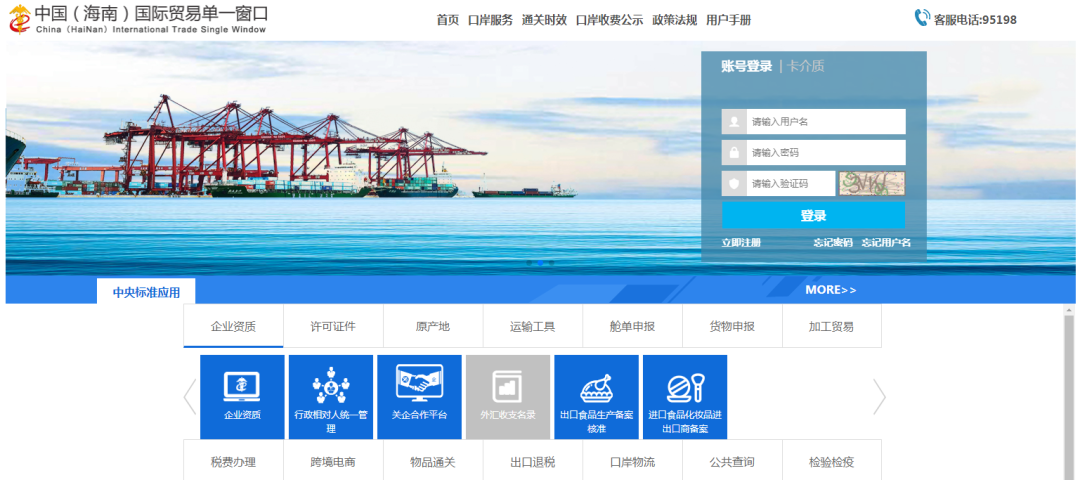Select the third banner carousel dot
This screenshot has height=480, width=1080.
[x=552, y=262]
